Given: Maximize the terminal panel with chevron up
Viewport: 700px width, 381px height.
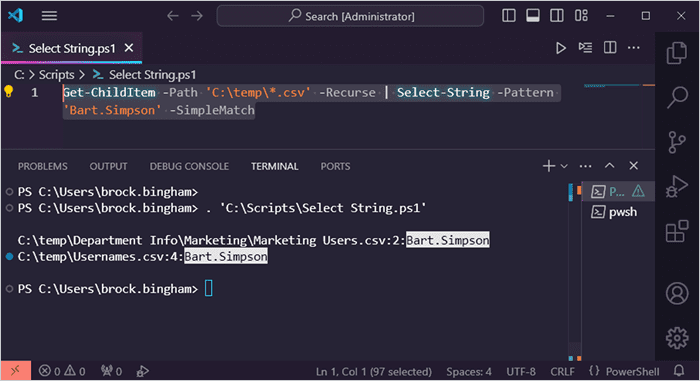Looking at the screenshot, I should [609, 166].
